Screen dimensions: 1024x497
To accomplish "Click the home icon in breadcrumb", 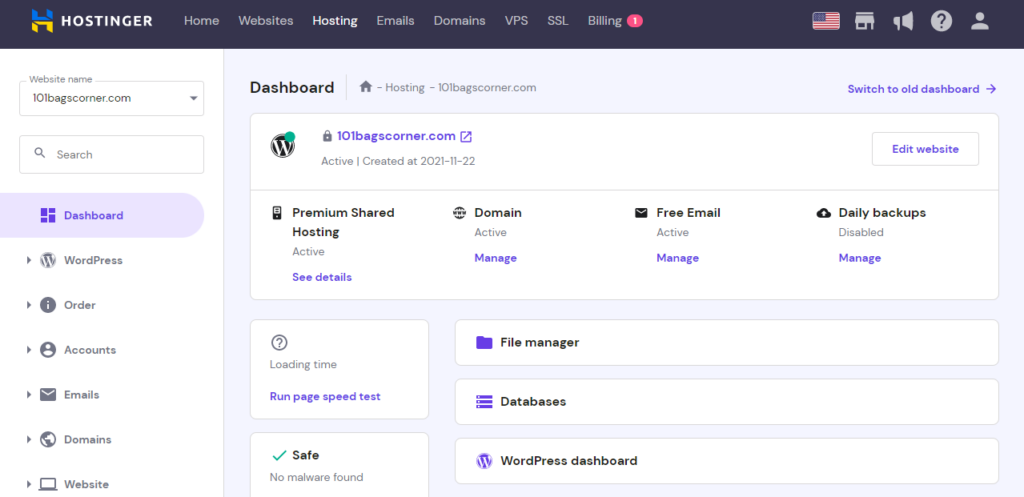I will 366,87.
